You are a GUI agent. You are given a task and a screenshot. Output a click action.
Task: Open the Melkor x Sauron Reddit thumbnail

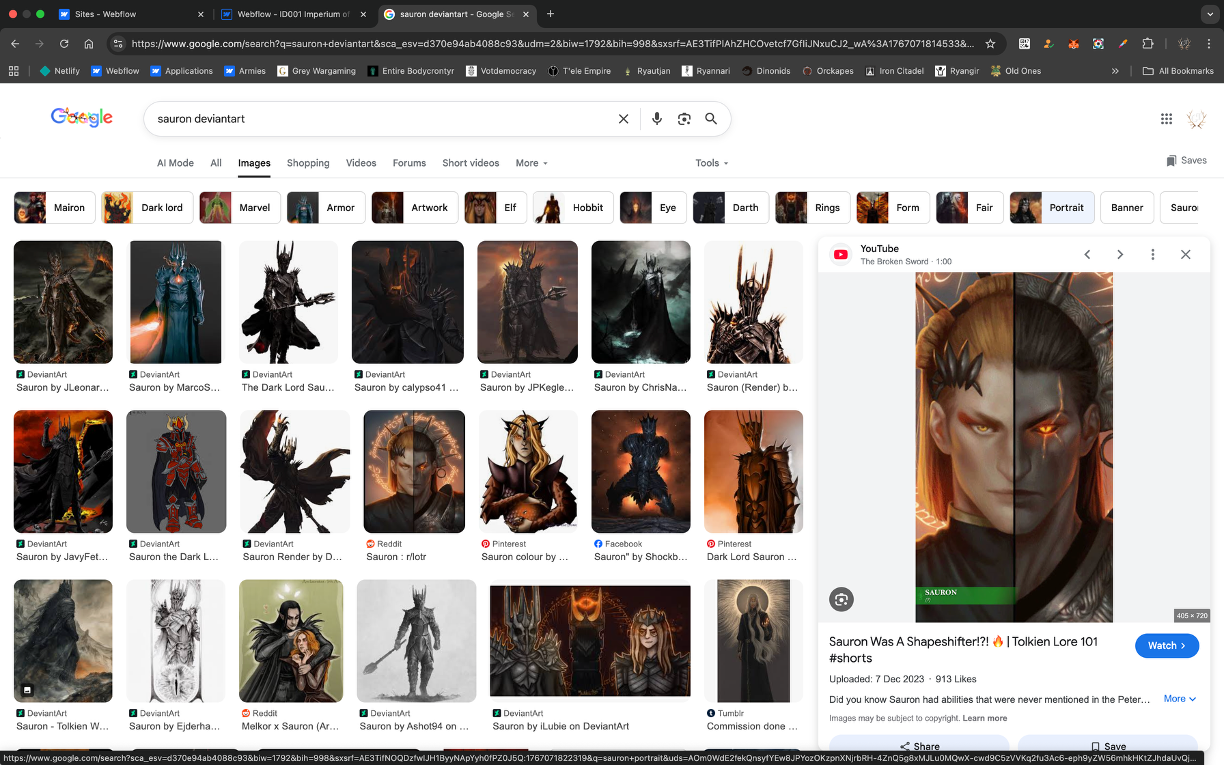click(293, 641)
